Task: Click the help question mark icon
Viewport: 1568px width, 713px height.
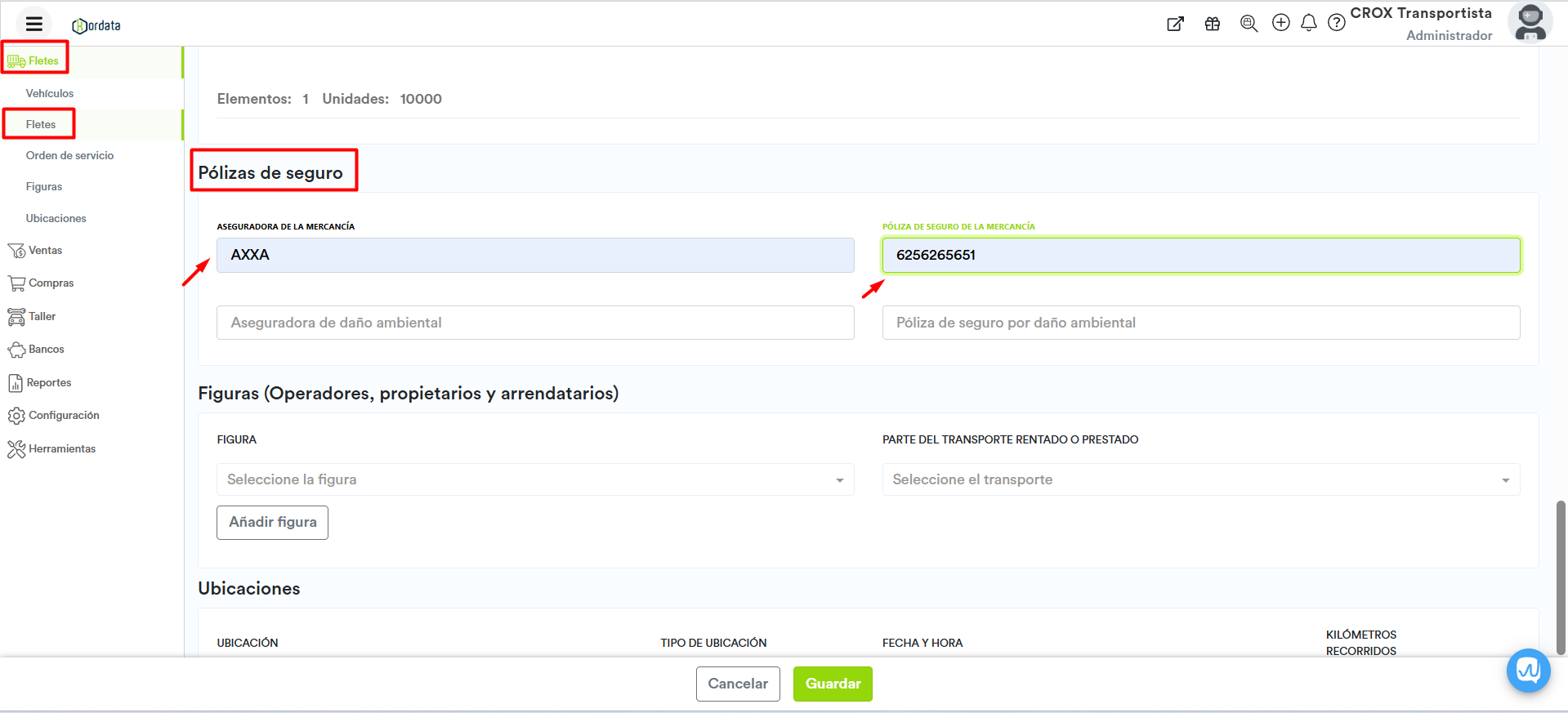Action: (1336, 23)
